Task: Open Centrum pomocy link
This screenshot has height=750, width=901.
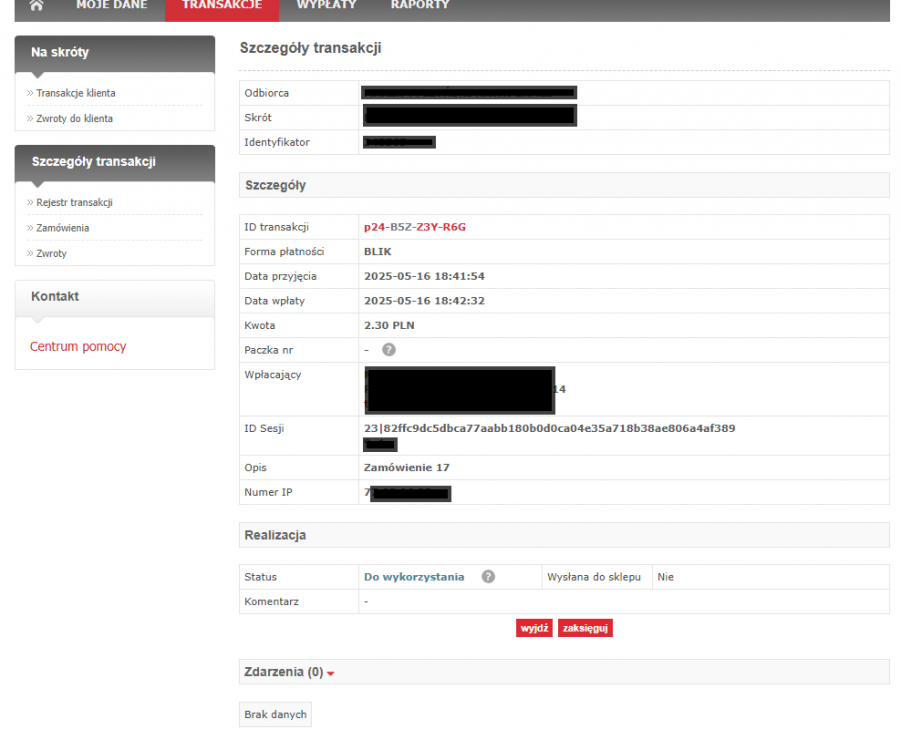Action: [78, 347]
